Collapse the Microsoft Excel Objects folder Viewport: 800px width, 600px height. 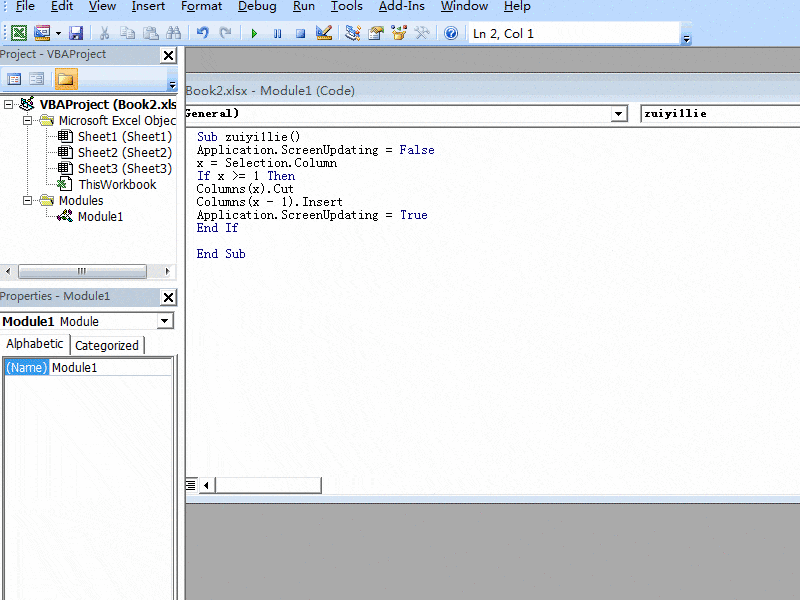click(25, 121)
